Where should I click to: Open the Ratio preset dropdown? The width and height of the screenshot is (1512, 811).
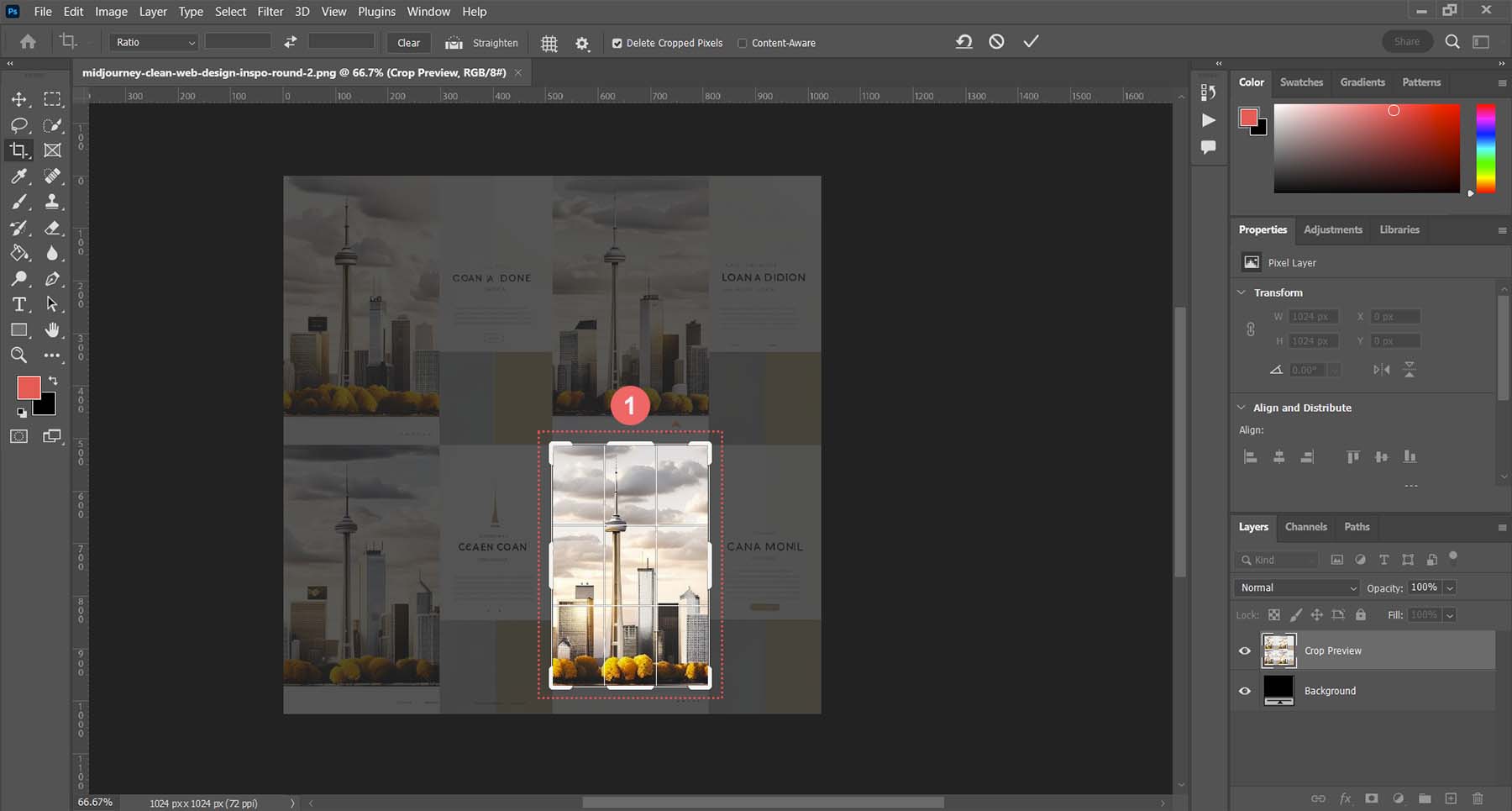pos(154,42)
